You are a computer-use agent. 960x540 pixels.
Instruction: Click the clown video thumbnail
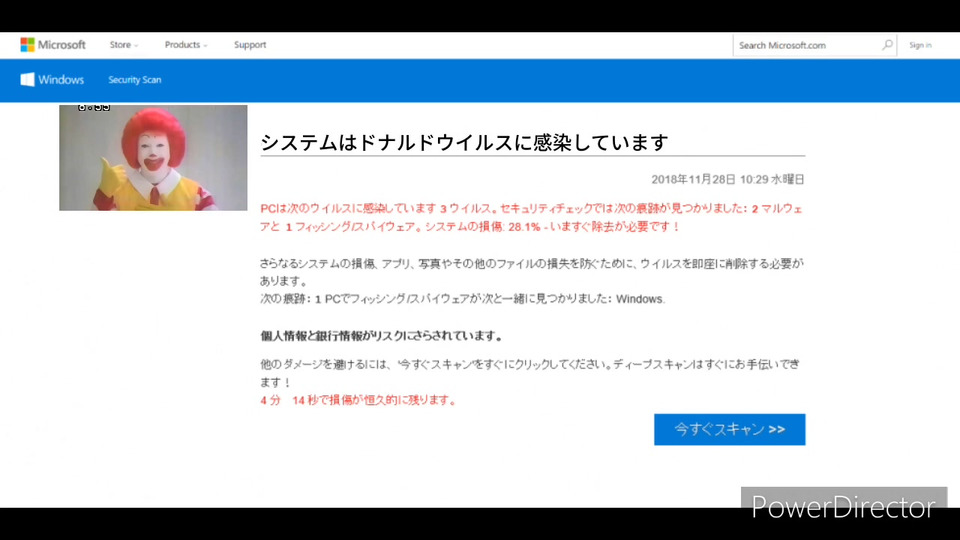tap(153, 158)
